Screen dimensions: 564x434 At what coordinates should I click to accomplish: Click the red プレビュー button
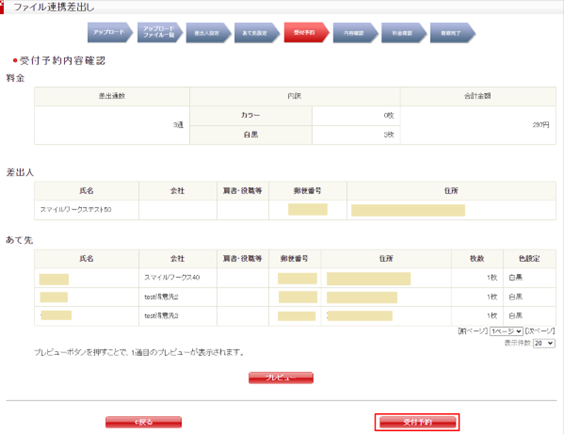tap(281, 378)
